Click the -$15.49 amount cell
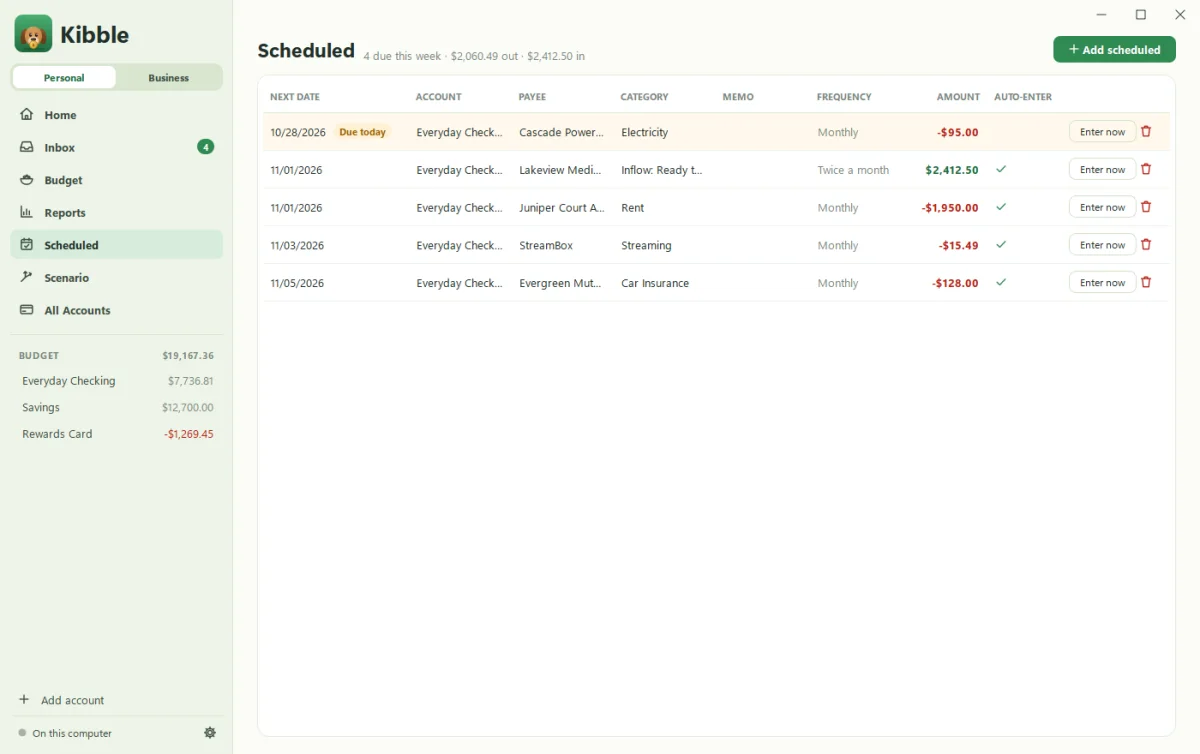Image resolution: width=1200 pixels, height=754 pixels. pos(958,245)
